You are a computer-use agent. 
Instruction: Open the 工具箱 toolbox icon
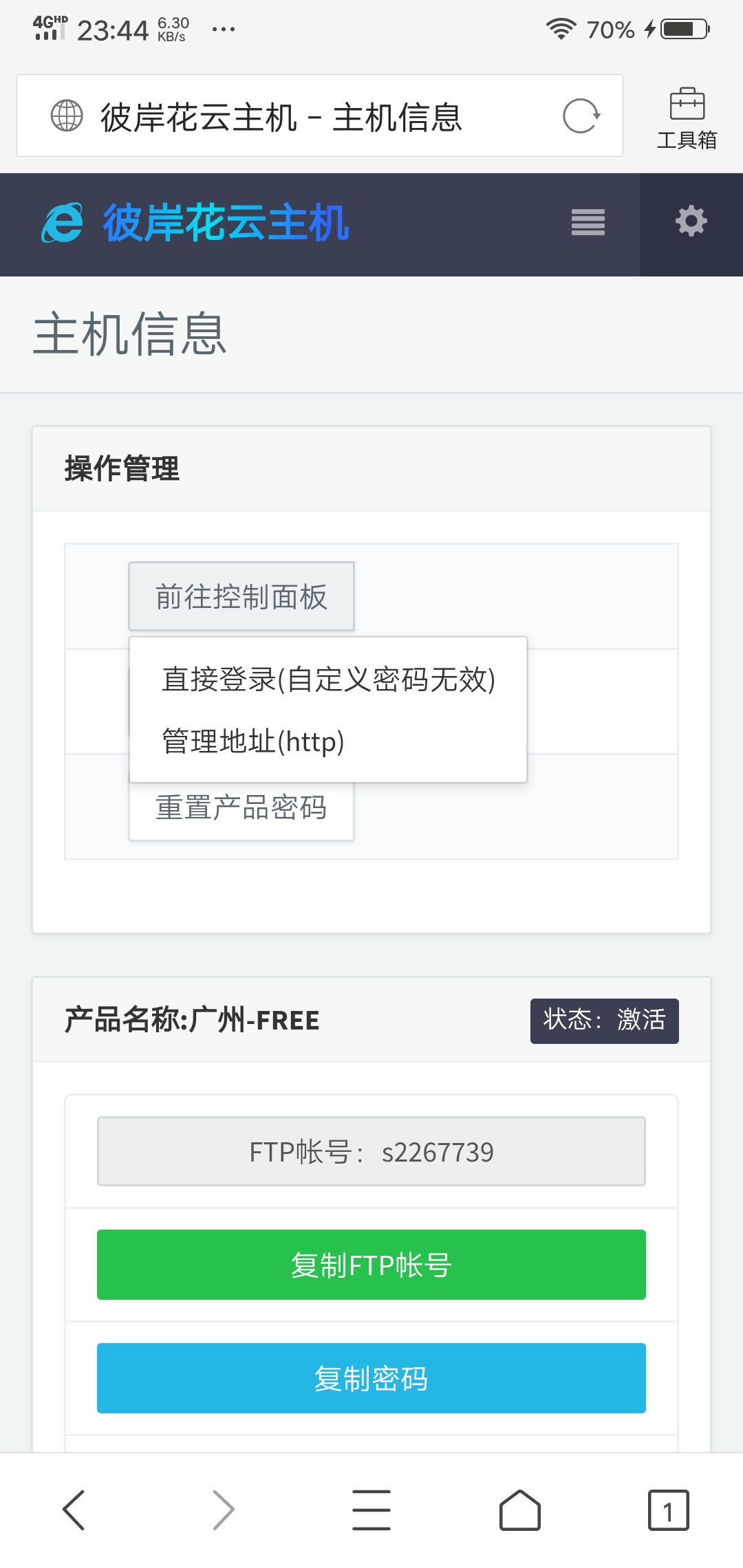click(x=687, y=118)
